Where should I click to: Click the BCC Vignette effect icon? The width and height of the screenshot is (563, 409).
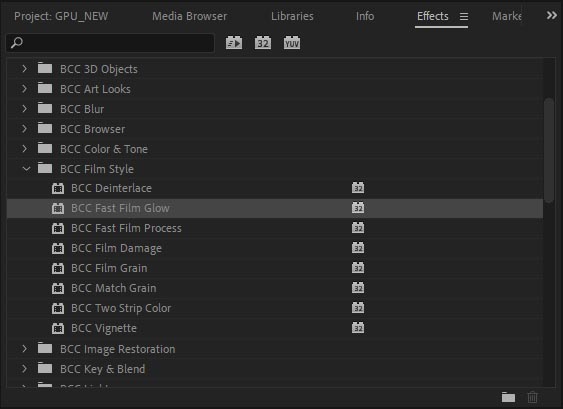pyautogui.click(x=58, y=328)
